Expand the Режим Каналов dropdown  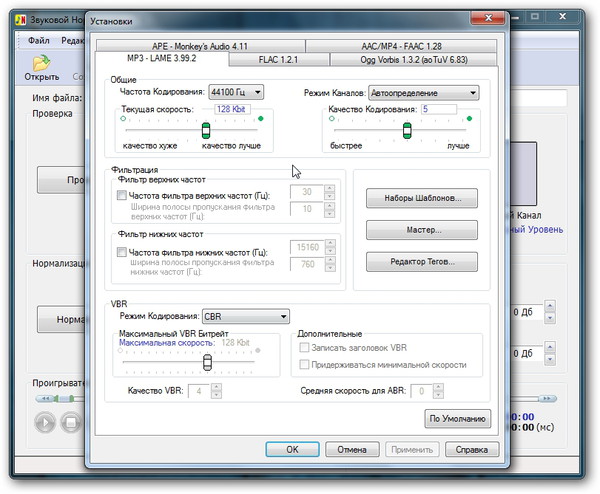424,92
